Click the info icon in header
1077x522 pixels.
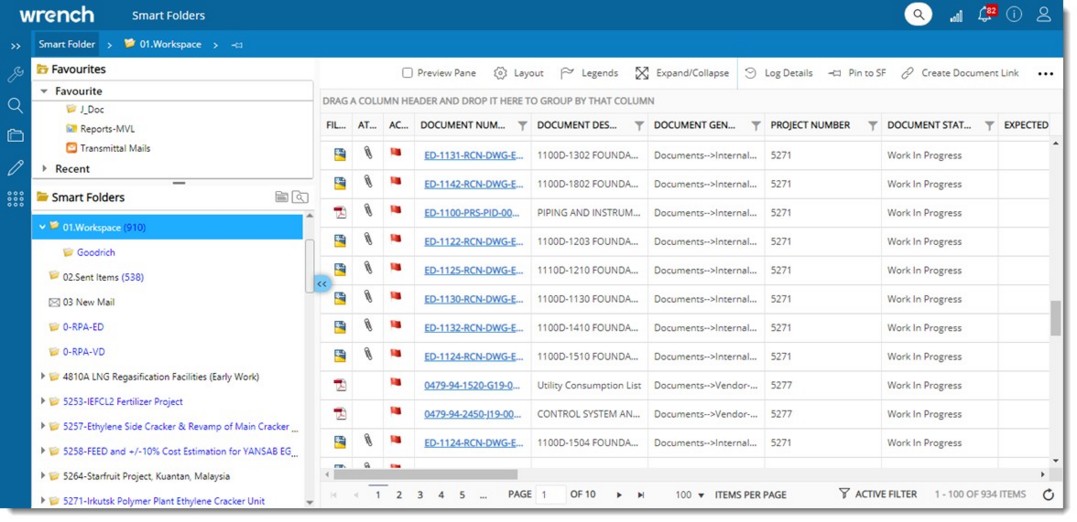(x=1014, y=15)
